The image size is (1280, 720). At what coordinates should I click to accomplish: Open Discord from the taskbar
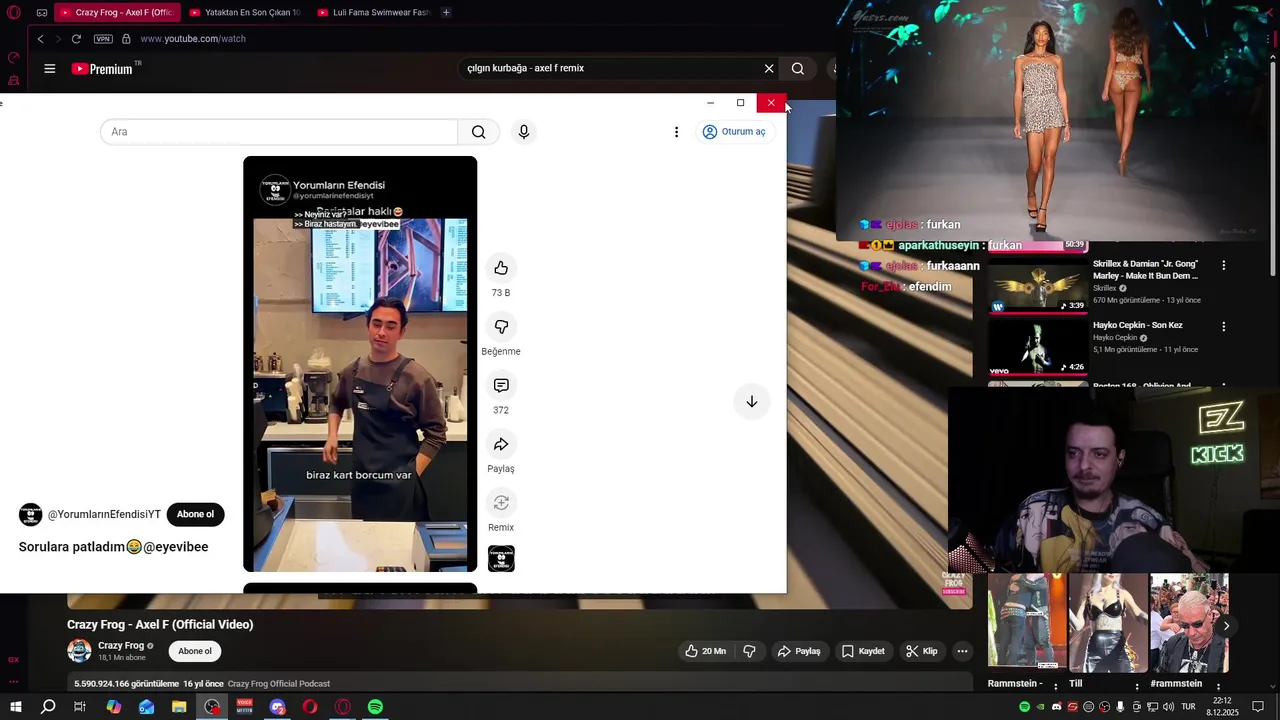click(x=277, y=707)
